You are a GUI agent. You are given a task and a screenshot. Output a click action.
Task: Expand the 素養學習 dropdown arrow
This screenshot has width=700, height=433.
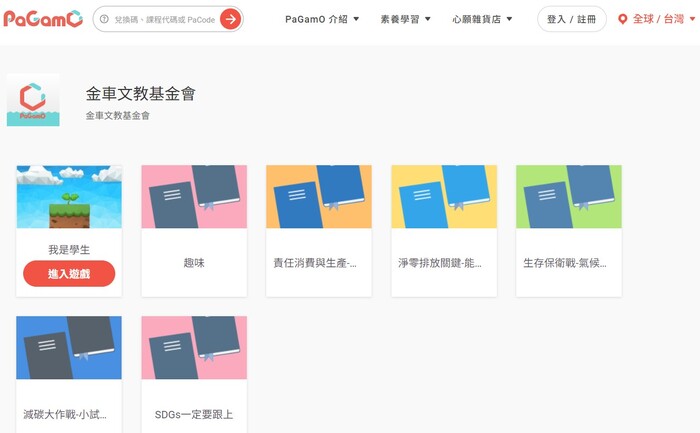428,19
